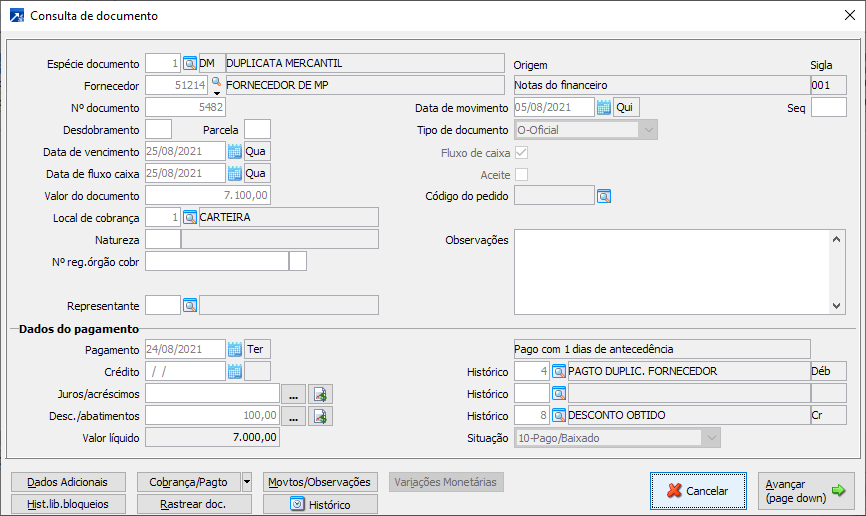Open calendar for Data de movimento
The width and height of the screenshot is (866, 516).
tap(603, 107)
